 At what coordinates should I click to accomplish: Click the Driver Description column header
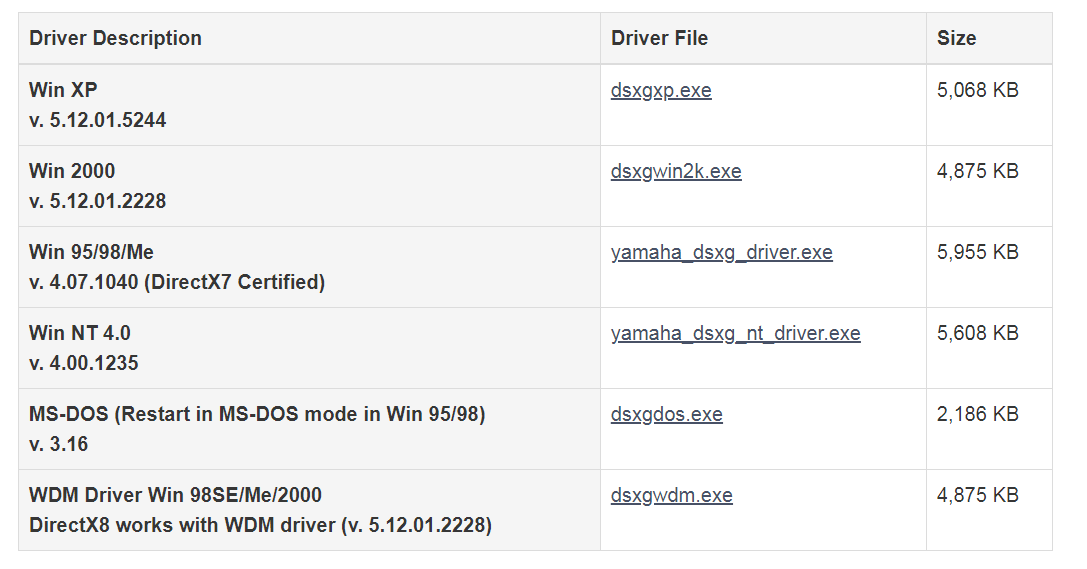click(x=115, y=39)
